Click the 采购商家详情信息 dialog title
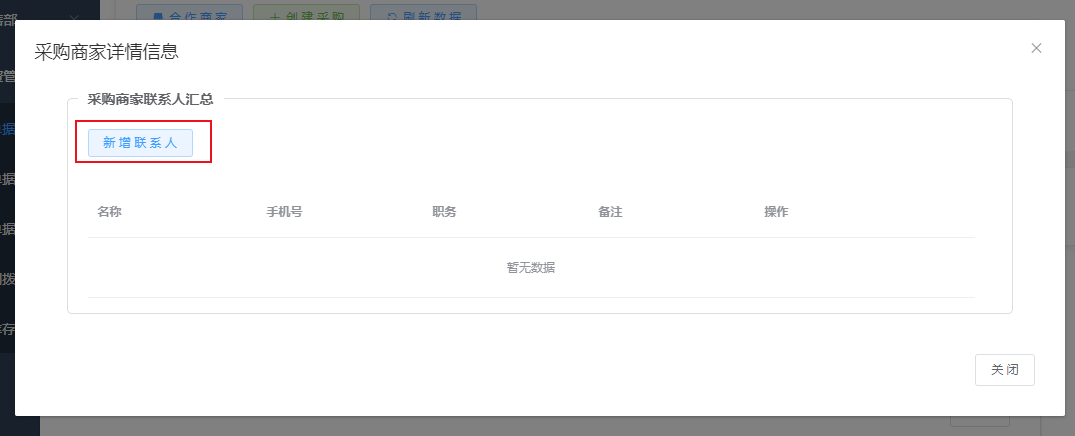The width and height of the screenshot is (1075, 436). point(107,51)
